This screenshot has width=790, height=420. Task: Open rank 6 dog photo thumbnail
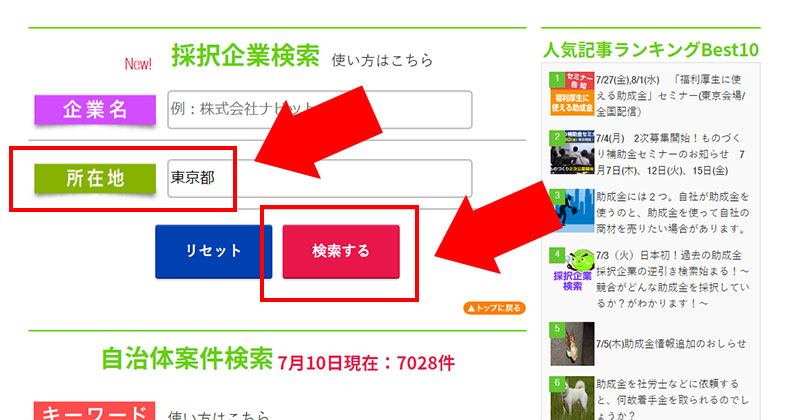571,397
